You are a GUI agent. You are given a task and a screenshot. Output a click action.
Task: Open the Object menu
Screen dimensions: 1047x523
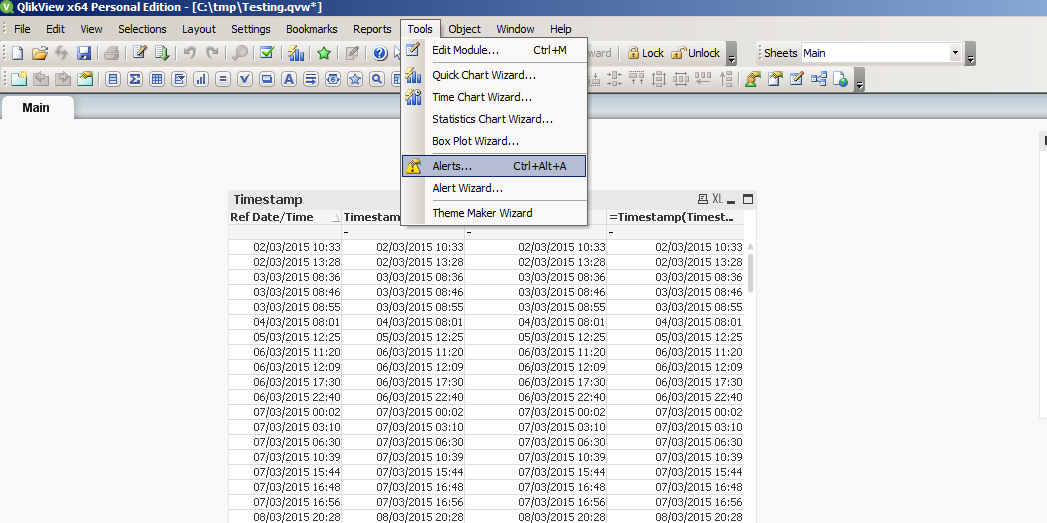(x=465, y=29)
